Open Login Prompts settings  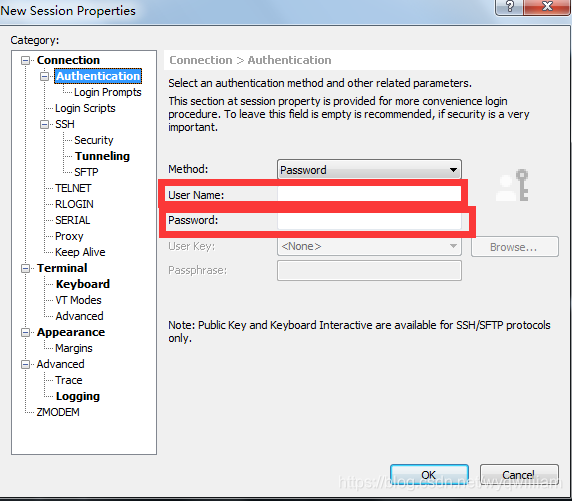click(108, 92)
